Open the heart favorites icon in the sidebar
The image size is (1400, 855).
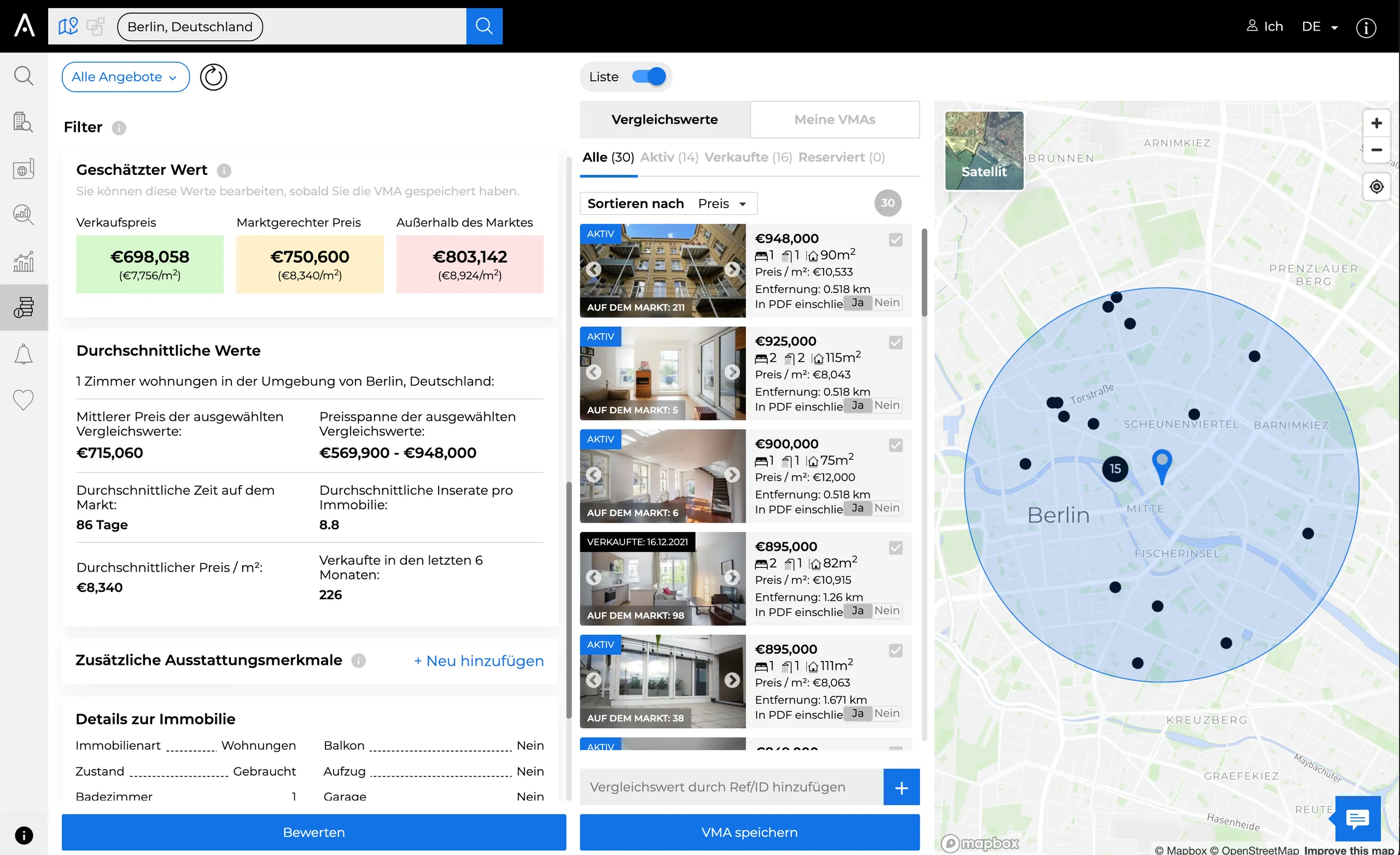24,400
